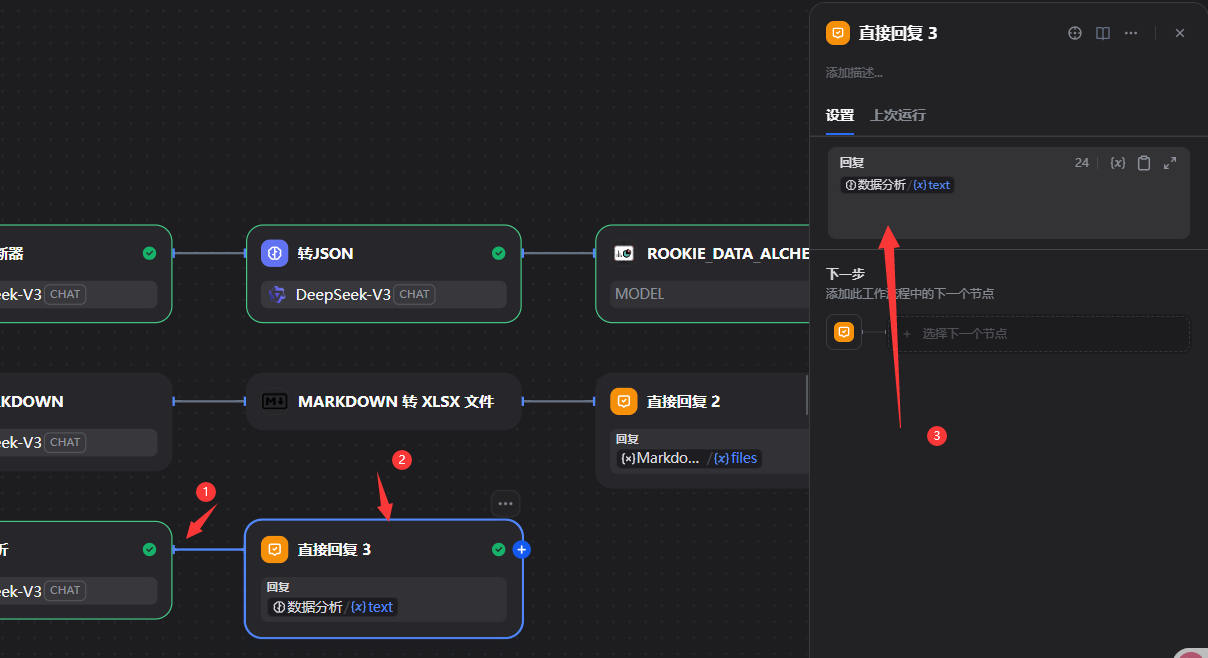Open the three-dot menu in the panel header

tap(1131, 33)
